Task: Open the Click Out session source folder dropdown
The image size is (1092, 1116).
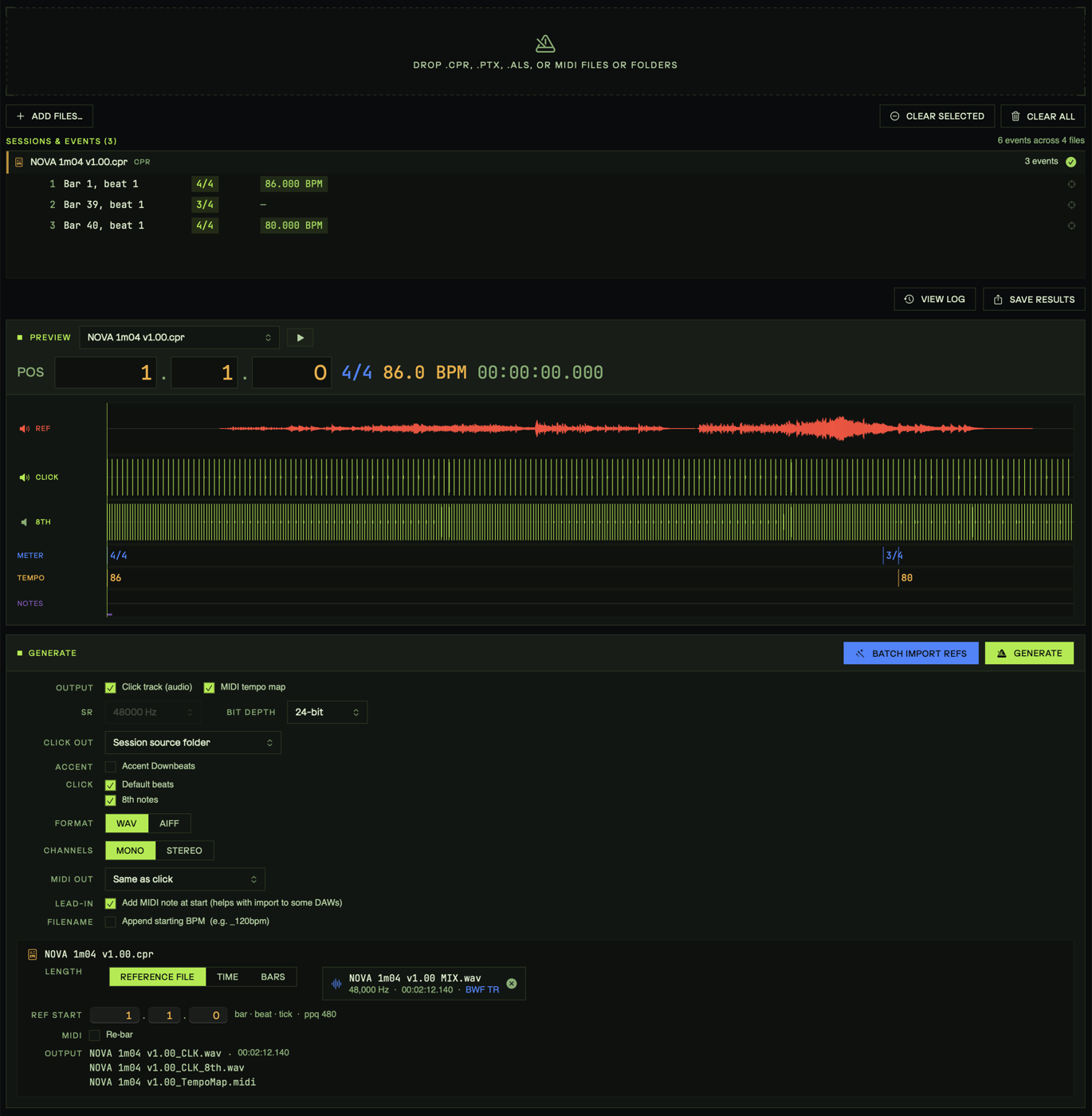Action: point(193,743)
